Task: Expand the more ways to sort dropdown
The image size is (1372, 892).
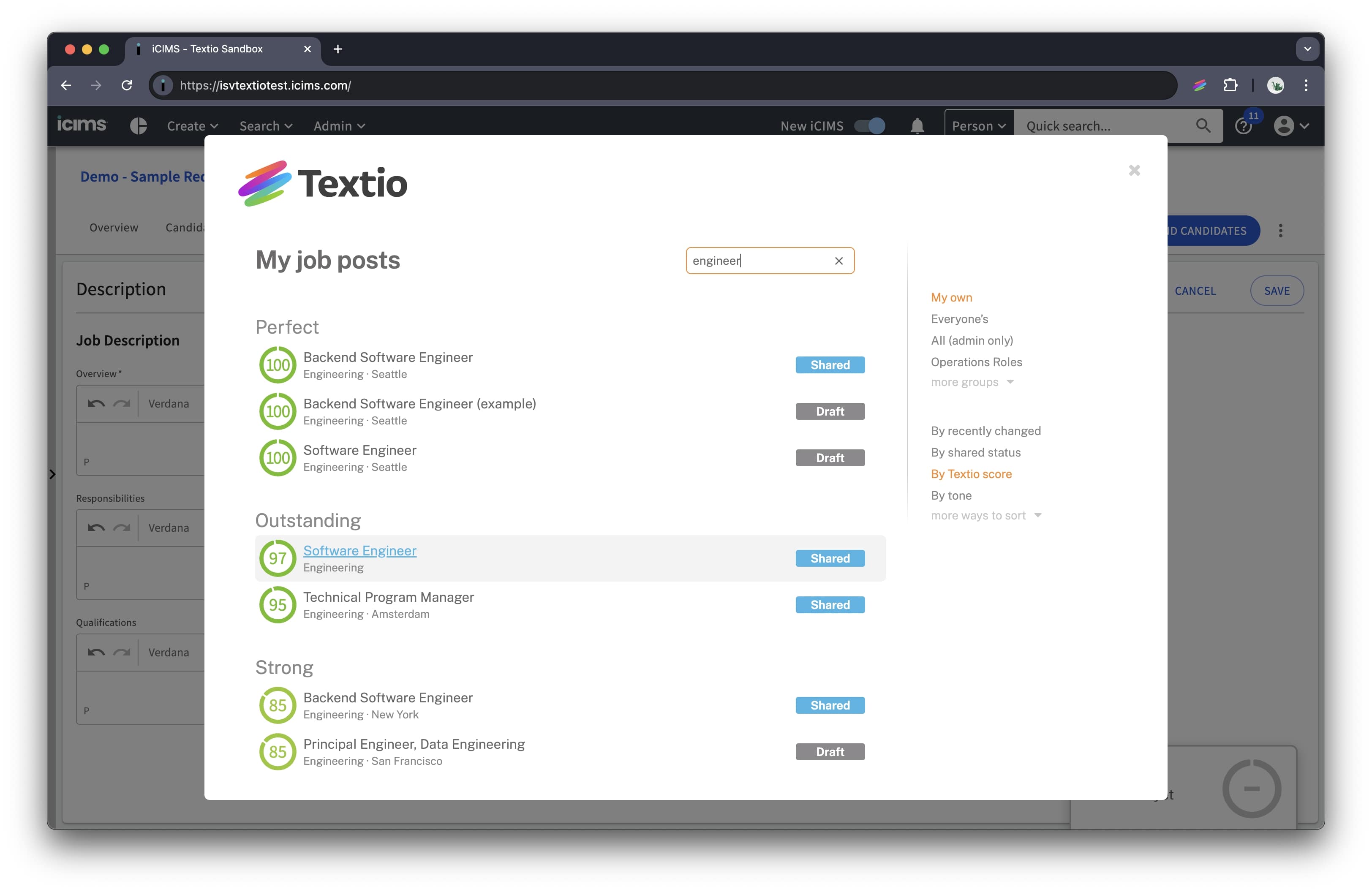Action: pyautogui.click(x=986, y=515)
